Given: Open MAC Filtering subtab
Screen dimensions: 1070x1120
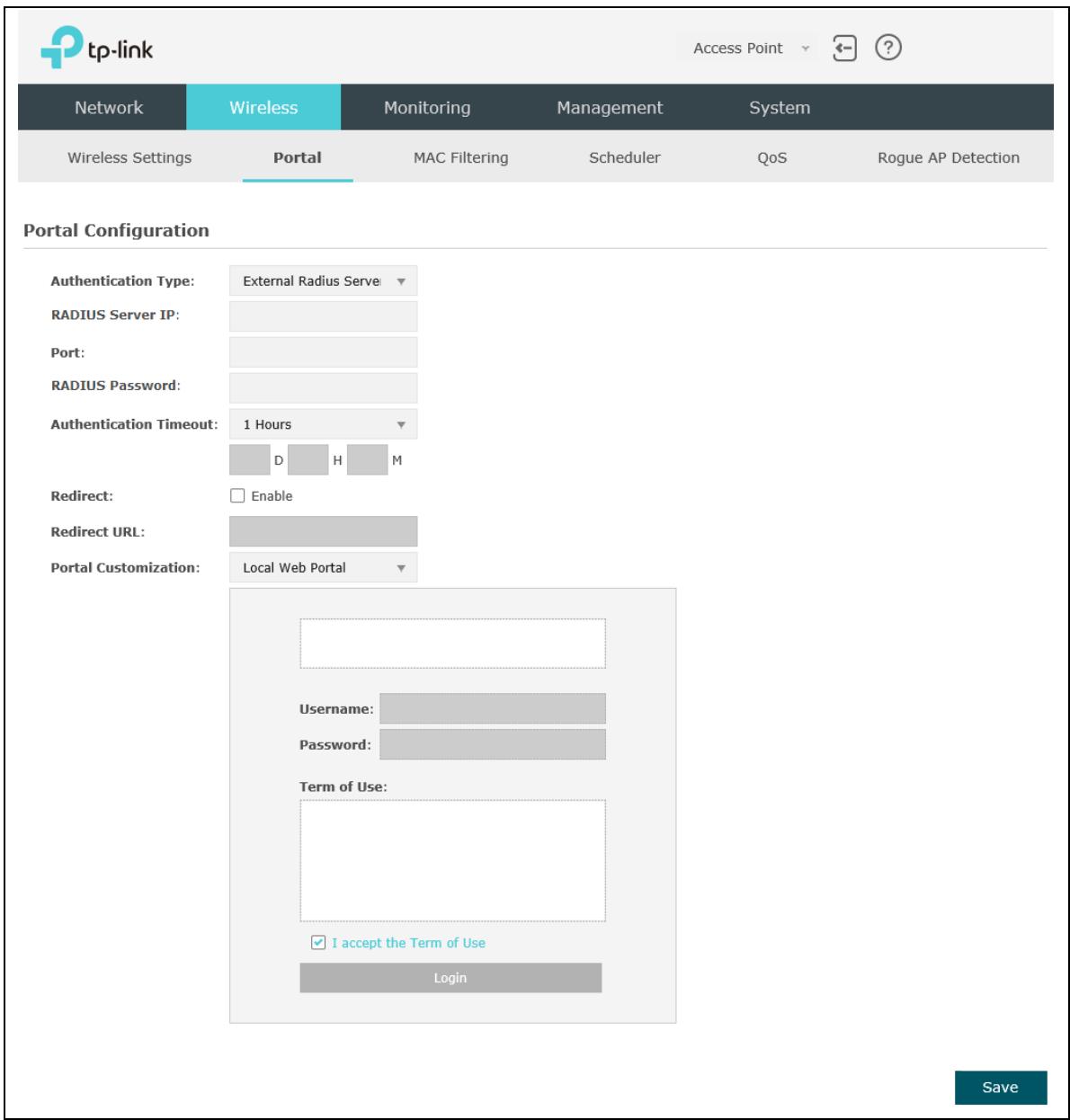Looking at the screenshot, I should 460,157.
